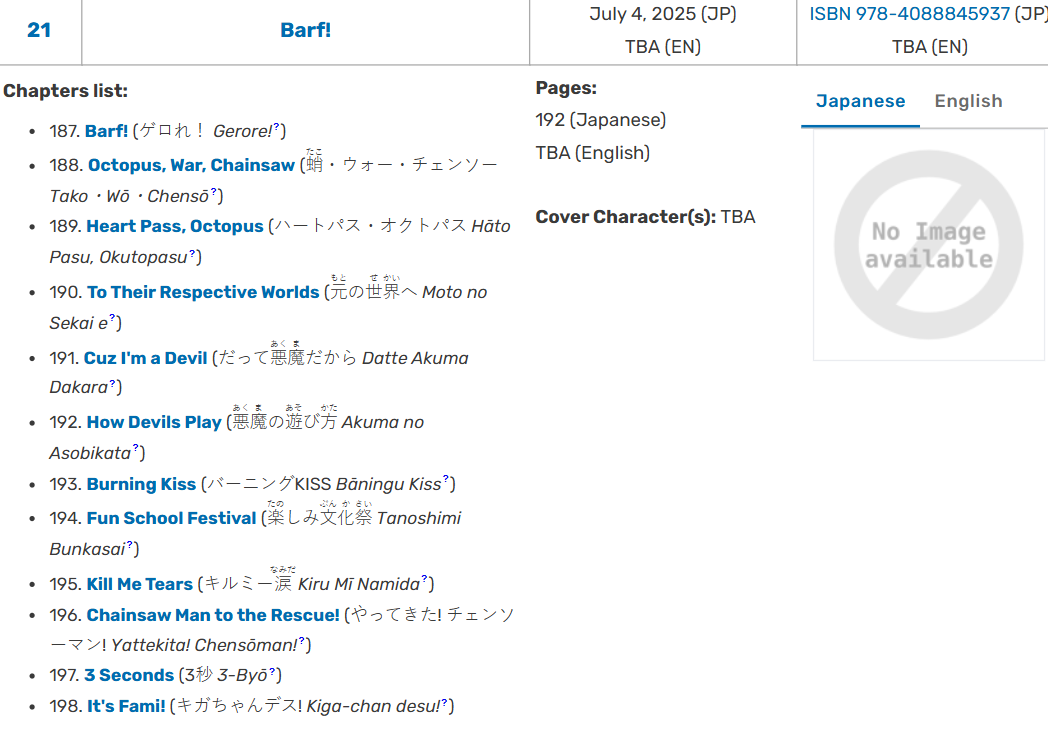Click the question mark after Bāningu Kiss
Screen dimensions: 1048x739
coord(446,479)
